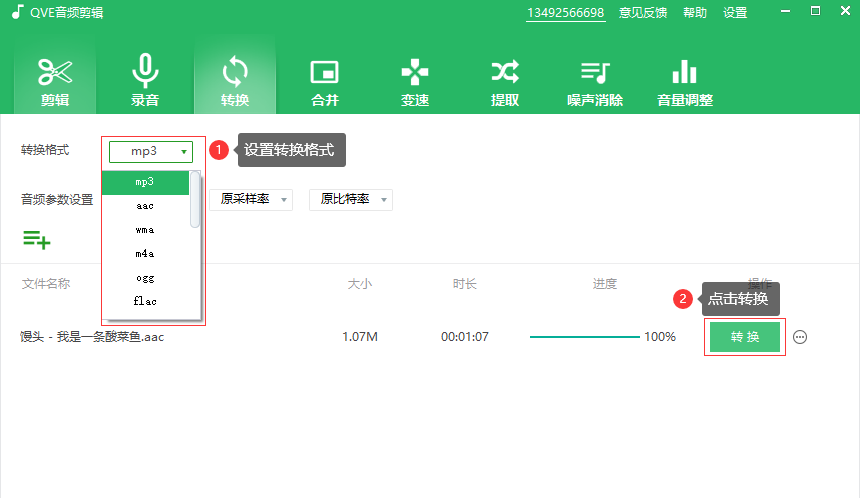The height and width of the screenshot is (498, 860).
Task: Click the 大小 column header
Action: coord(360,284)
